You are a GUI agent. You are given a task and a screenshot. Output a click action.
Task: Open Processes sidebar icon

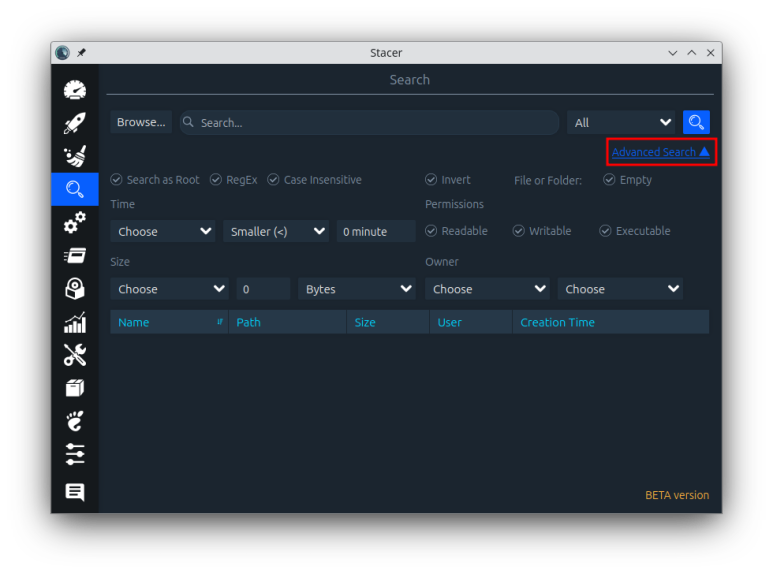pyautogui.click(x=75, y=255)
